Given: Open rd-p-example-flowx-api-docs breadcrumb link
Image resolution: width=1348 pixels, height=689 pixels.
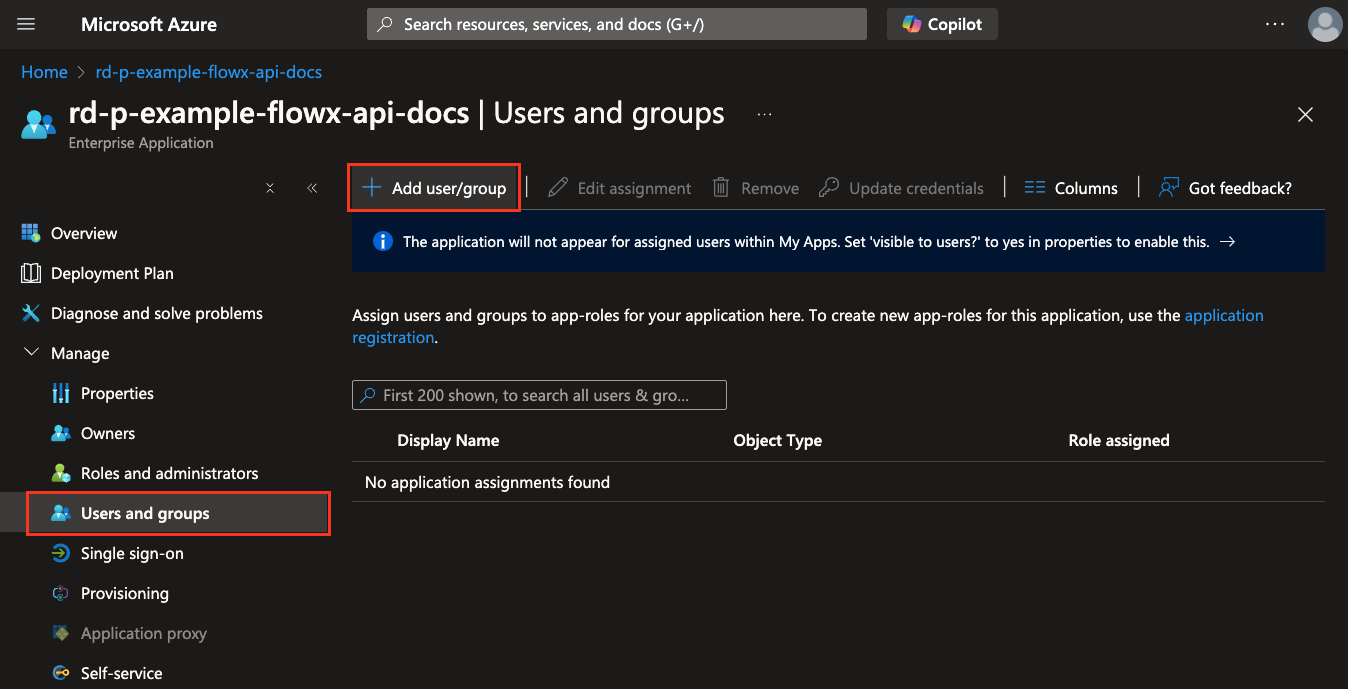Looking at the screenshot, I should (x=208, y=72).
